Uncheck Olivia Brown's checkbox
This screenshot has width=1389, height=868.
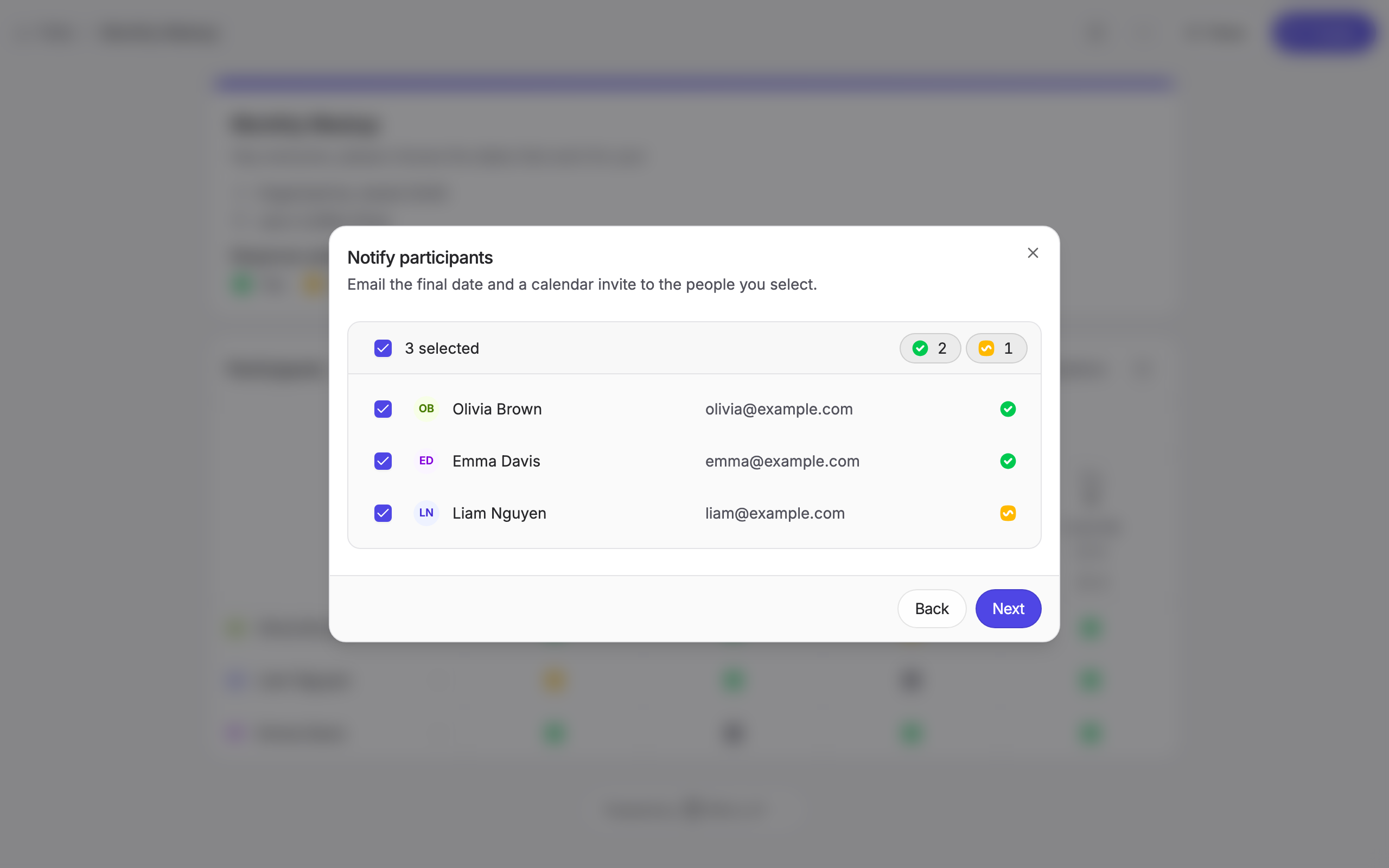coord(383,409)
